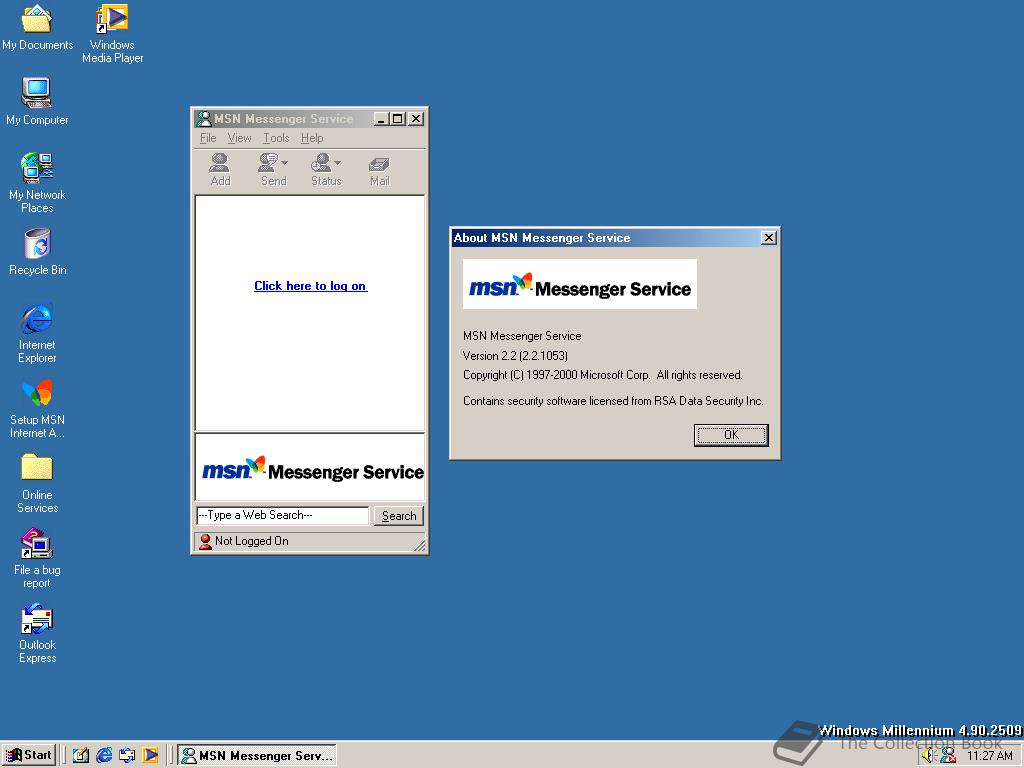Open the Start menu

pyautogui.click(x=28, y=756)
